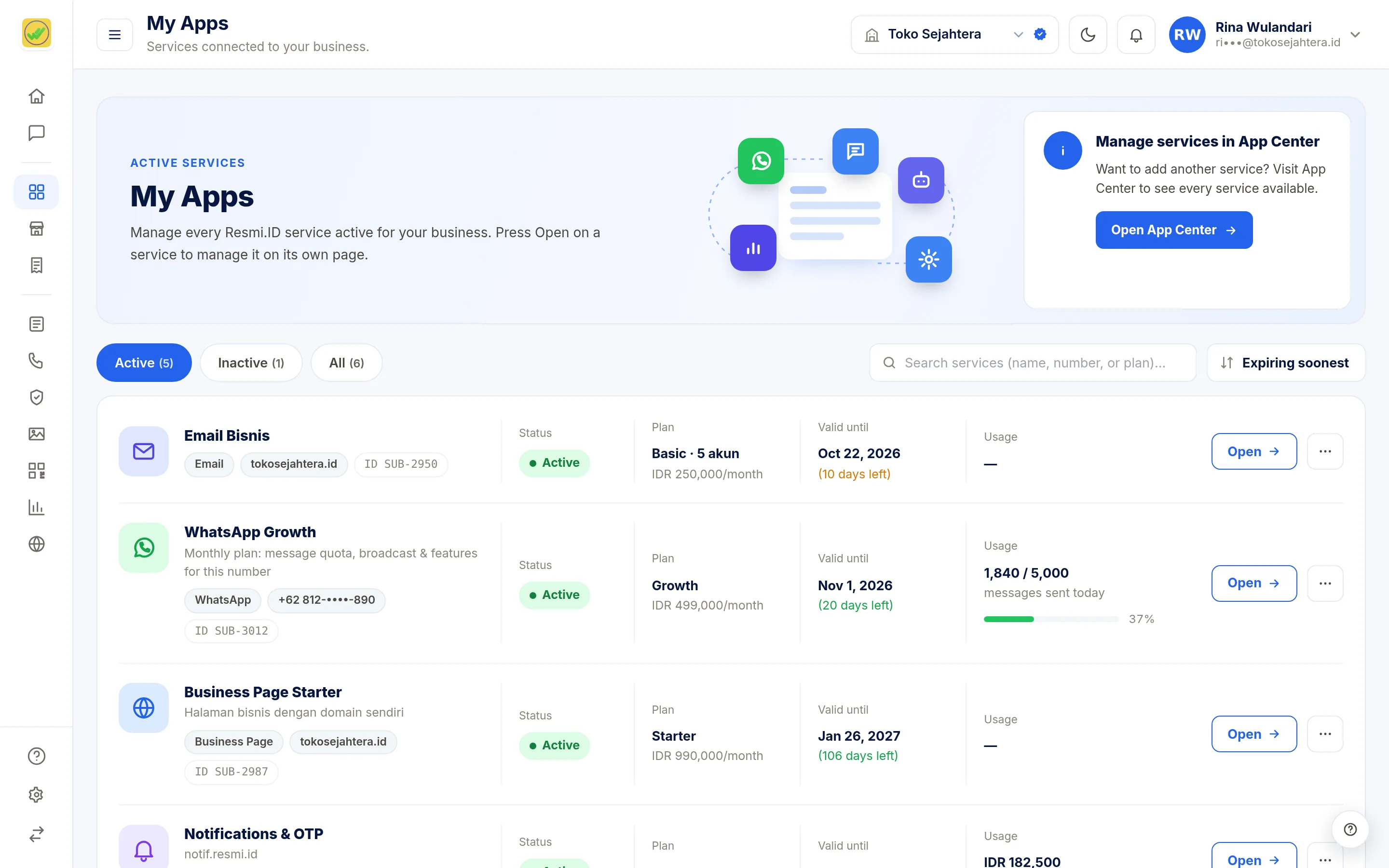The width and height of the screenshot is (1389, 868).
Task: Click the blue info icon in App Center card
Action: (x=1062, y=150)
